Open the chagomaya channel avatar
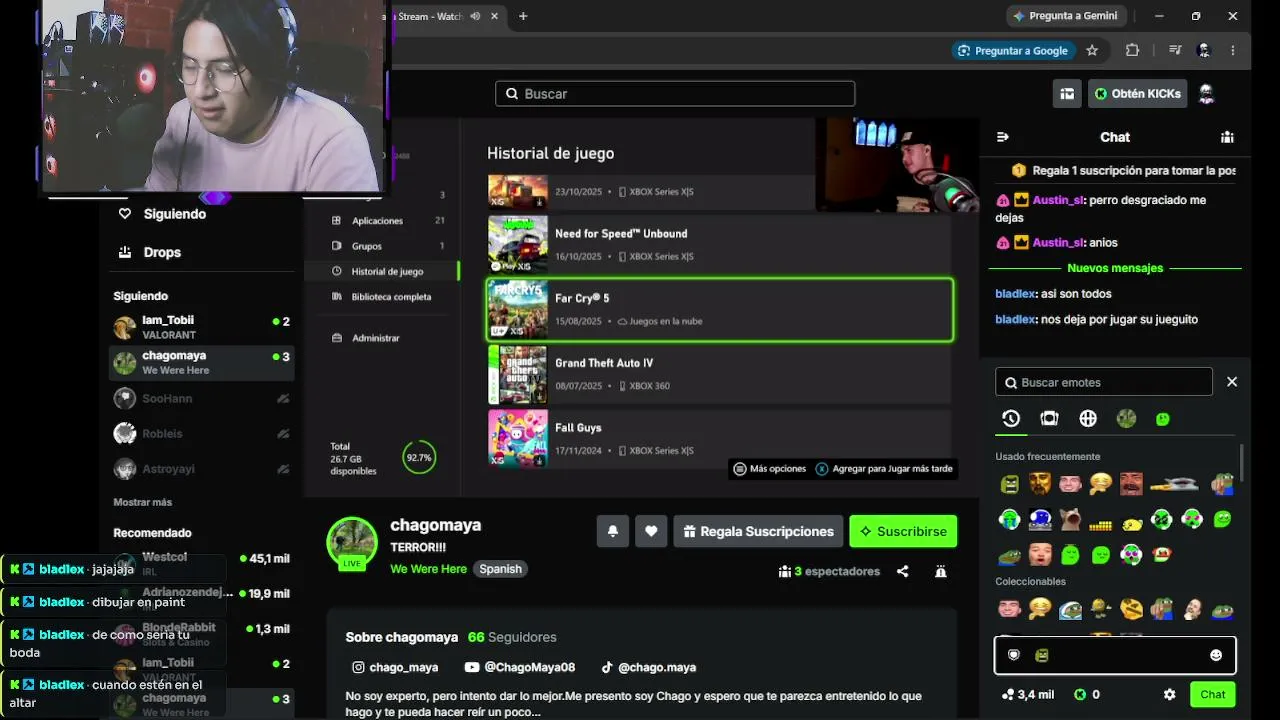 352,543
